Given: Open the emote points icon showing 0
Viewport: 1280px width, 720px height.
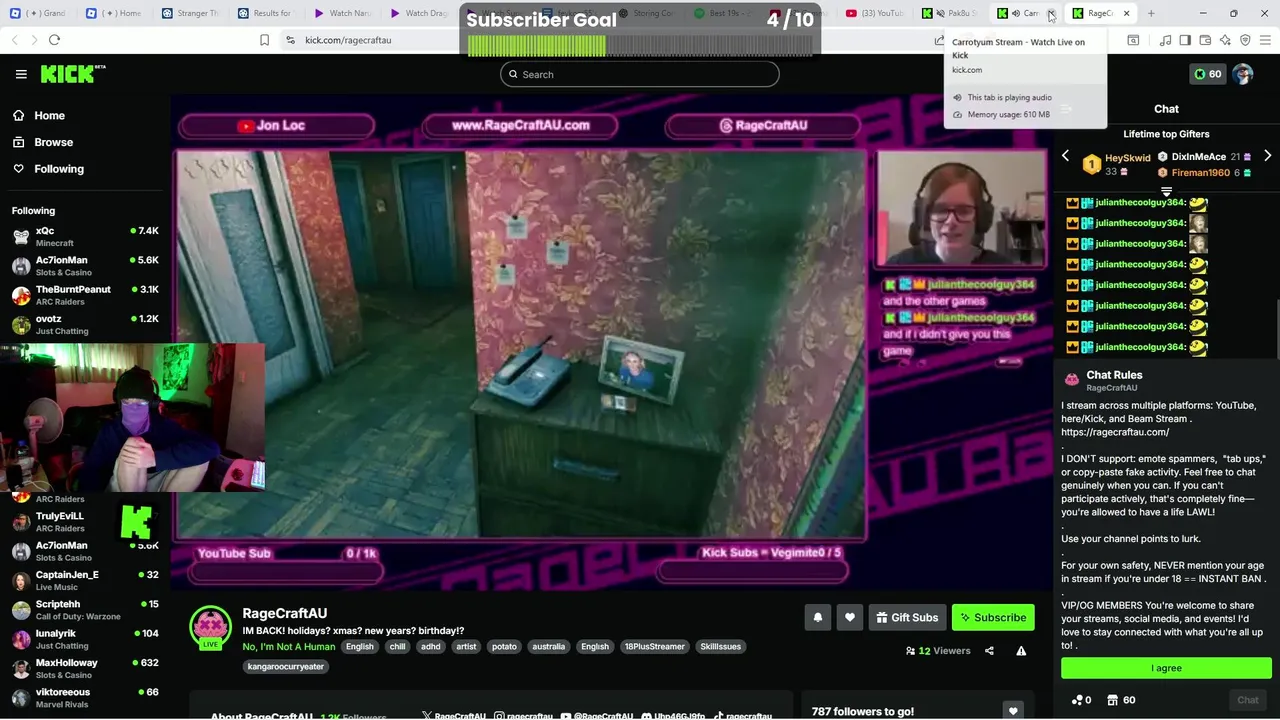Looking at the screenshot, I should point(1081,700).
